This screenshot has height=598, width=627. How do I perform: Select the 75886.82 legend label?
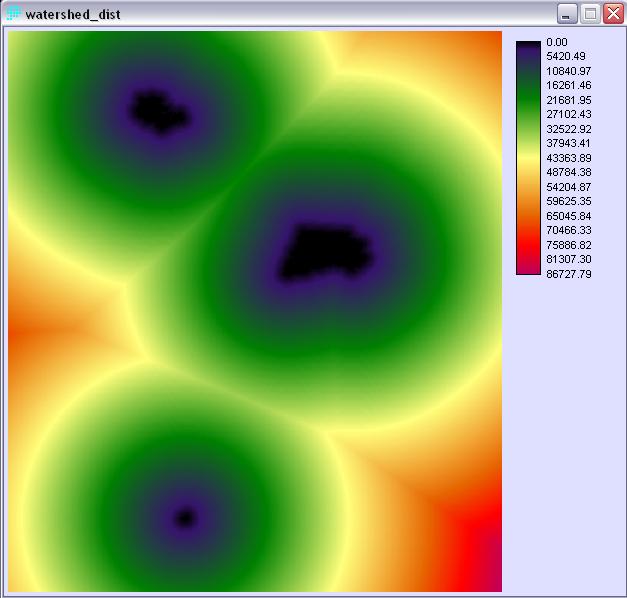[x=568, y=245]
